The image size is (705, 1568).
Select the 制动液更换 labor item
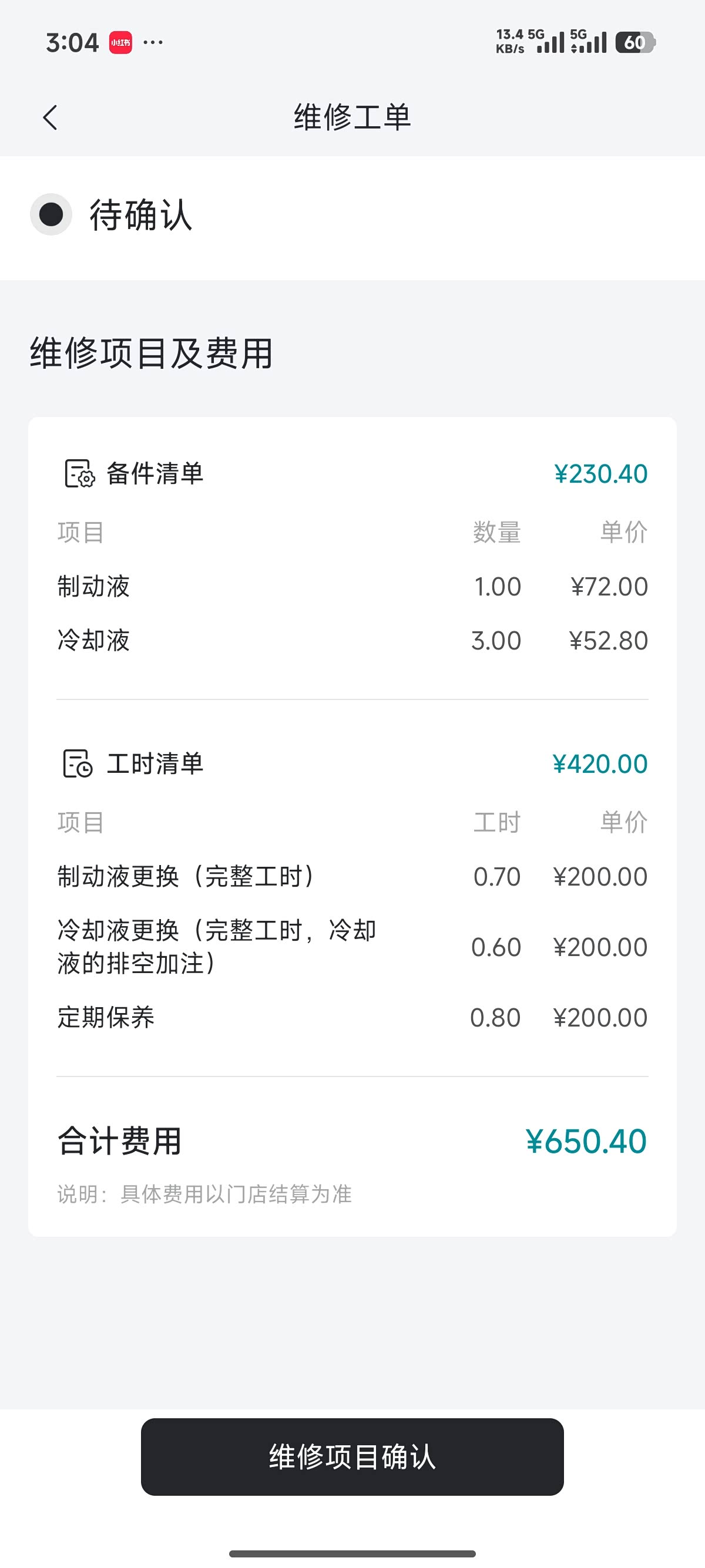click(186, 877)
